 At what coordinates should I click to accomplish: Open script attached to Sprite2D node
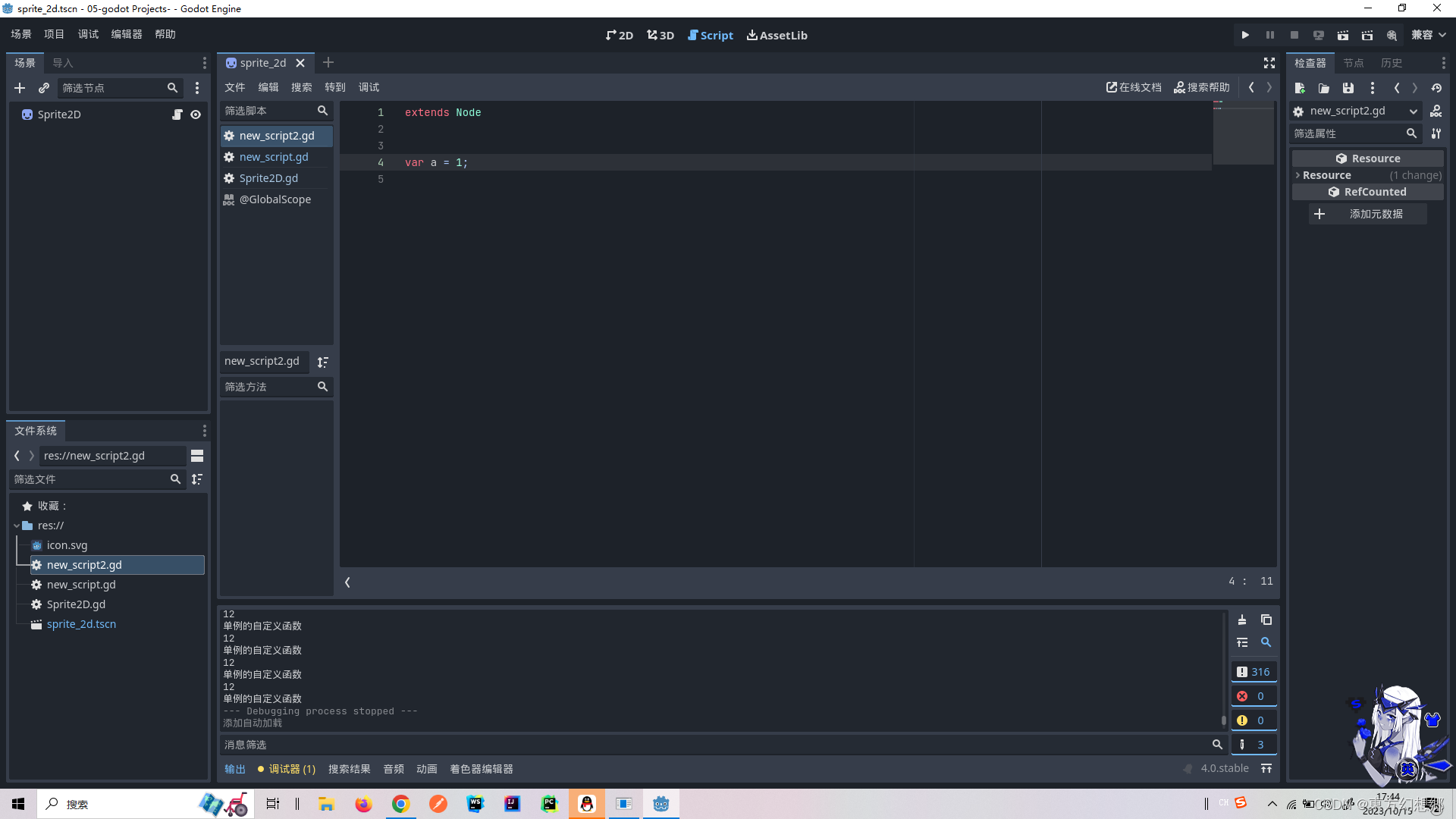coord(177,115)
